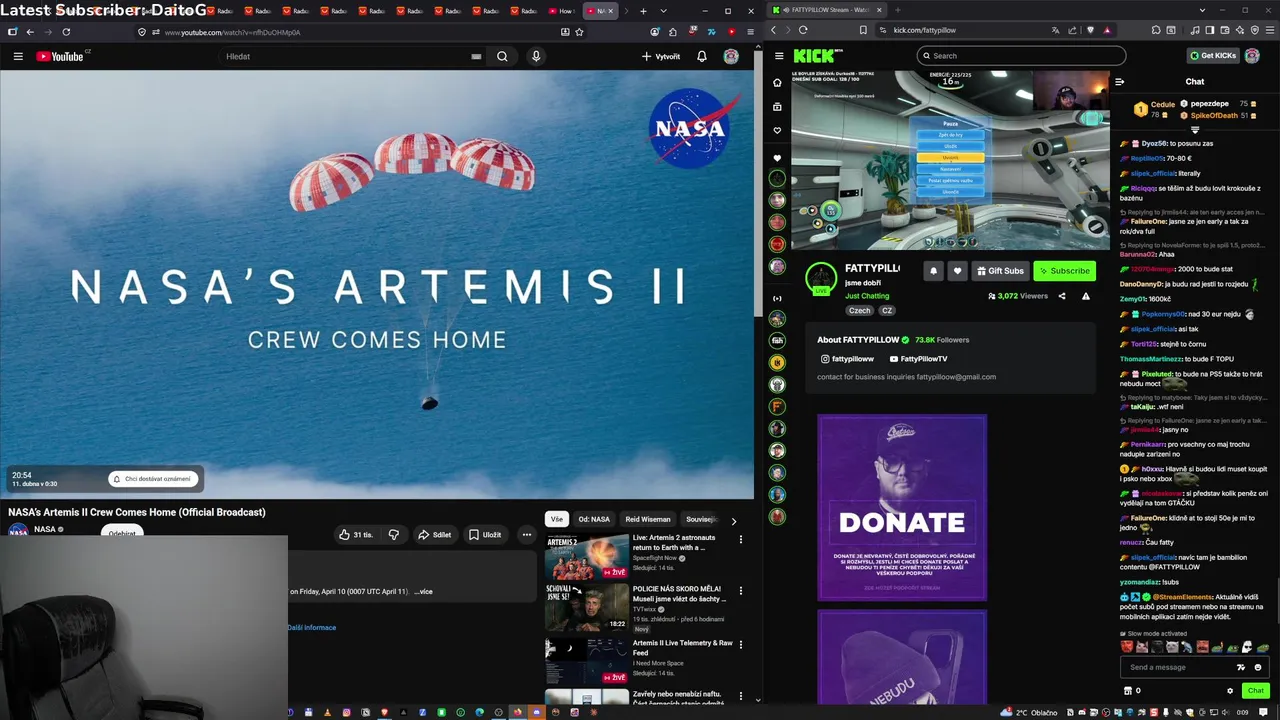Click the YouTube search magnifier button
The width and height of the screenshot is (1280, 720).
coord(502,56)
